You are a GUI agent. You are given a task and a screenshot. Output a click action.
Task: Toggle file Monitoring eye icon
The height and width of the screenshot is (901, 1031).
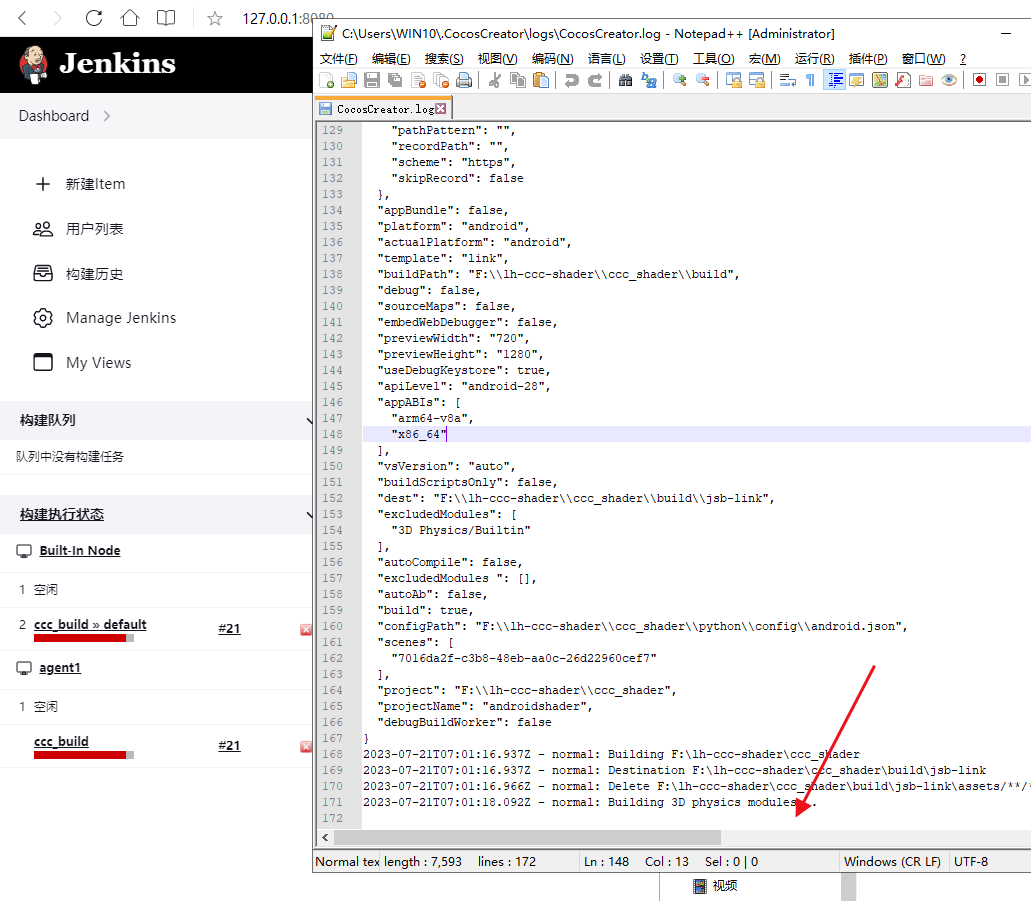coord(949,80)
